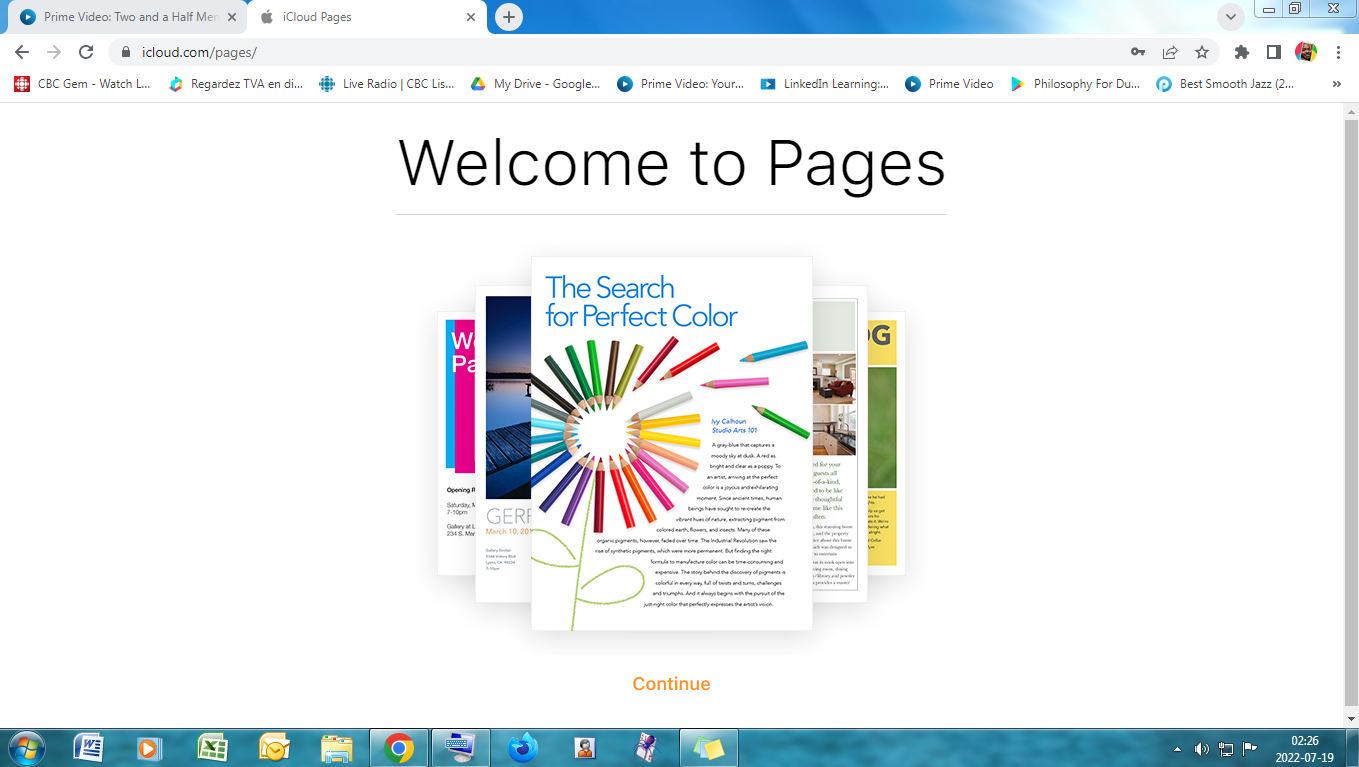Select the Search for Perfect Color template

tap(671, 443)
